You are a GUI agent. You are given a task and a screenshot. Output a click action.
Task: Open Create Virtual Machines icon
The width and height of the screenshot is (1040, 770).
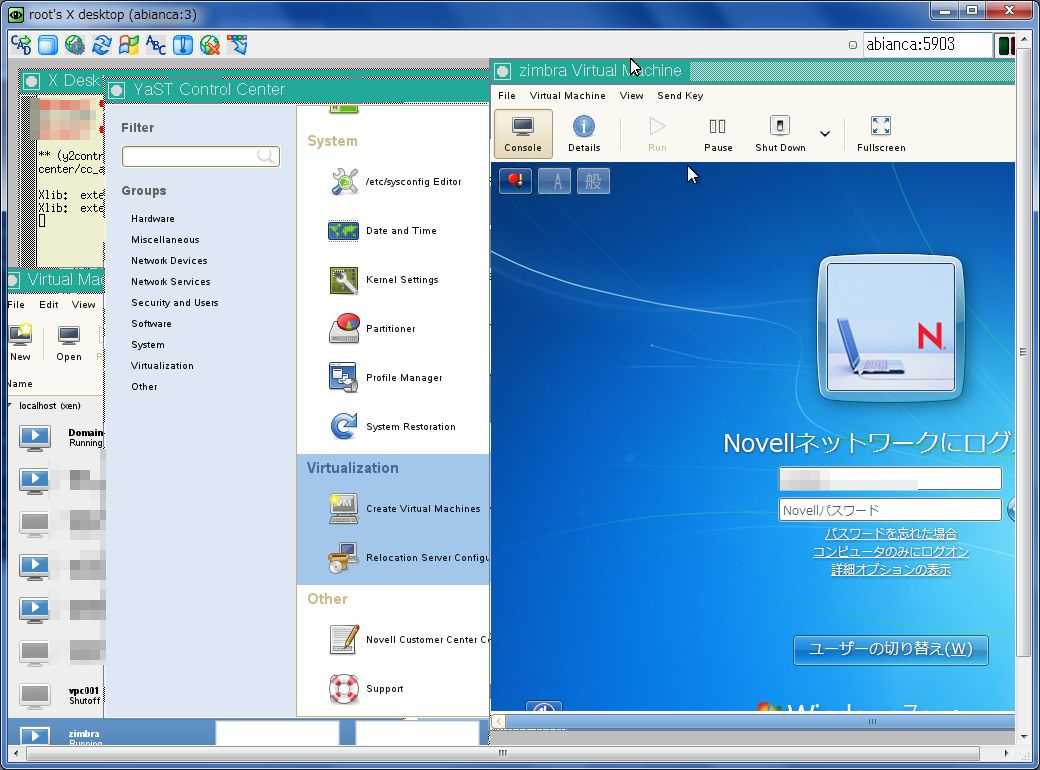(344, 509)
